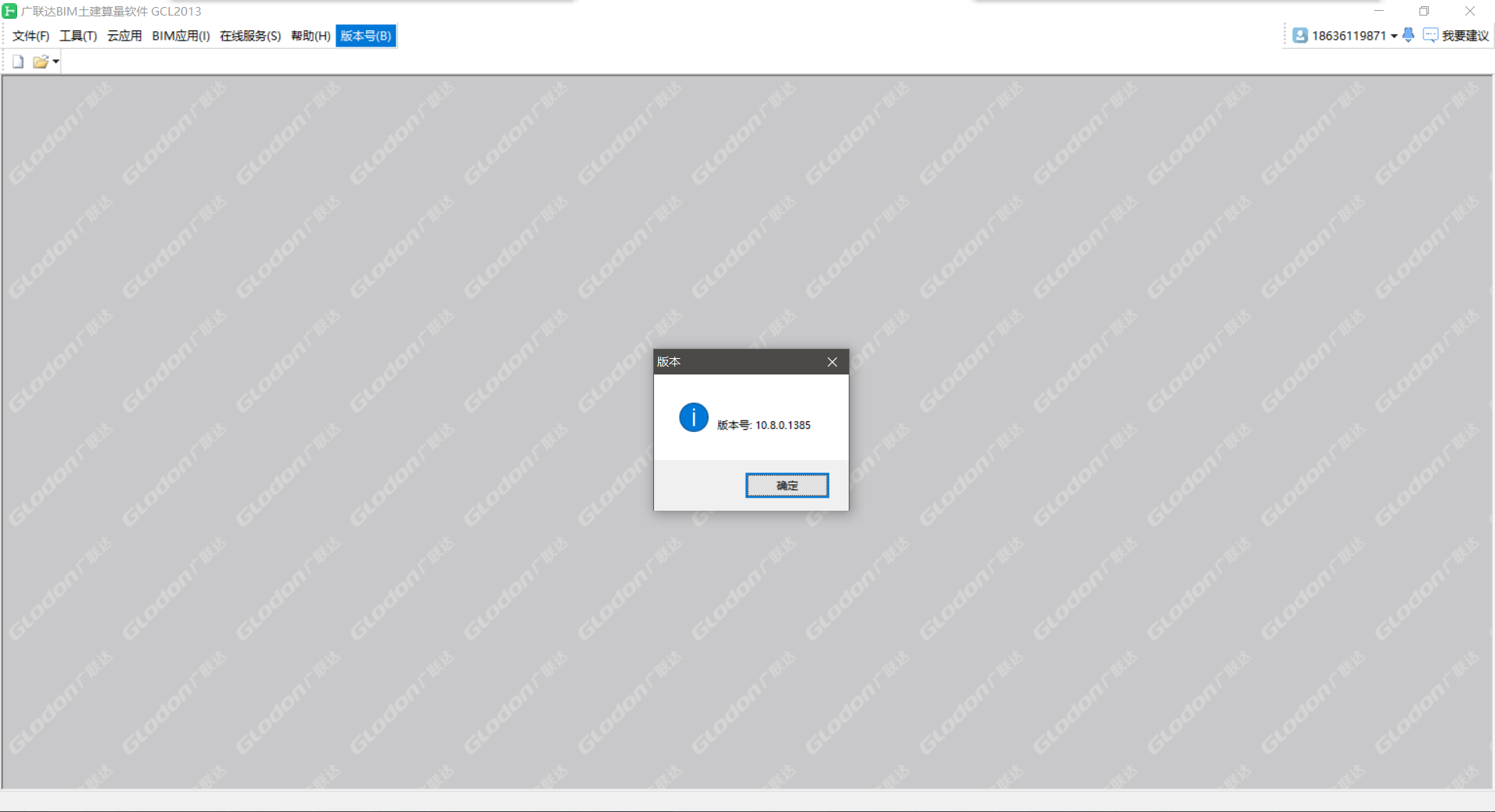Click the open folder icon in toolbar
The height and width of the screenshot is (812, 1495).
coord(40,62)
